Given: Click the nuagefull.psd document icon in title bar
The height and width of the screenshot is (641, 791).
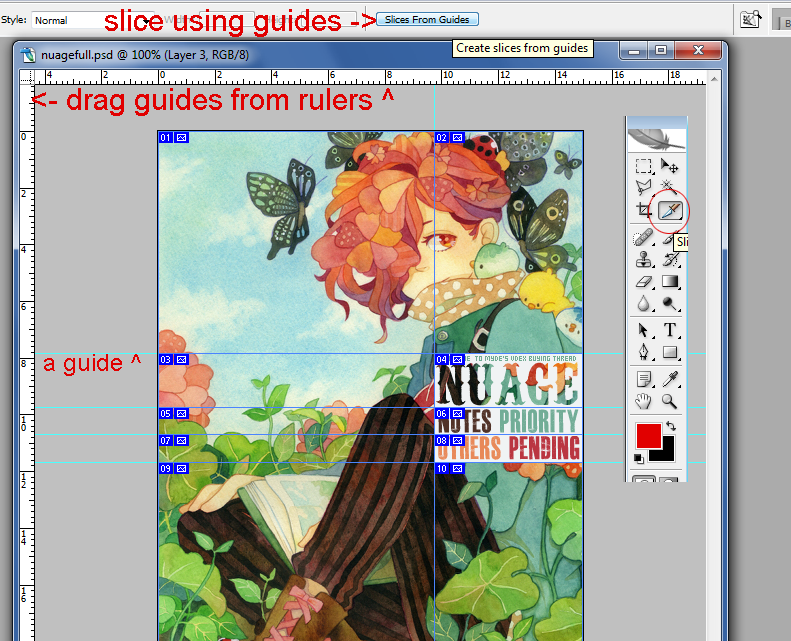Looking at the screenshot, I should tap(28, 54).
